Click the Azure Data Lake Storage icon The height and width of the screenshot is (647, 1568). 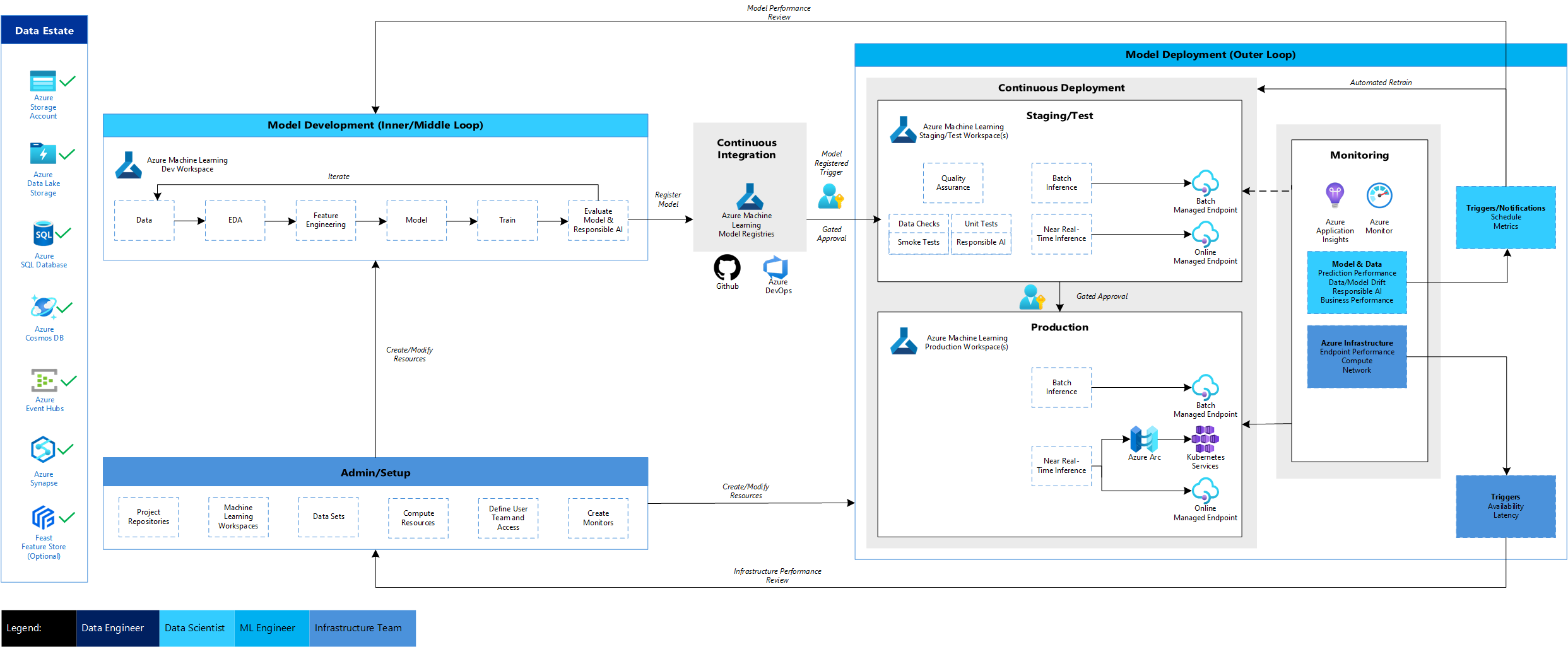(x=43, y=154)
